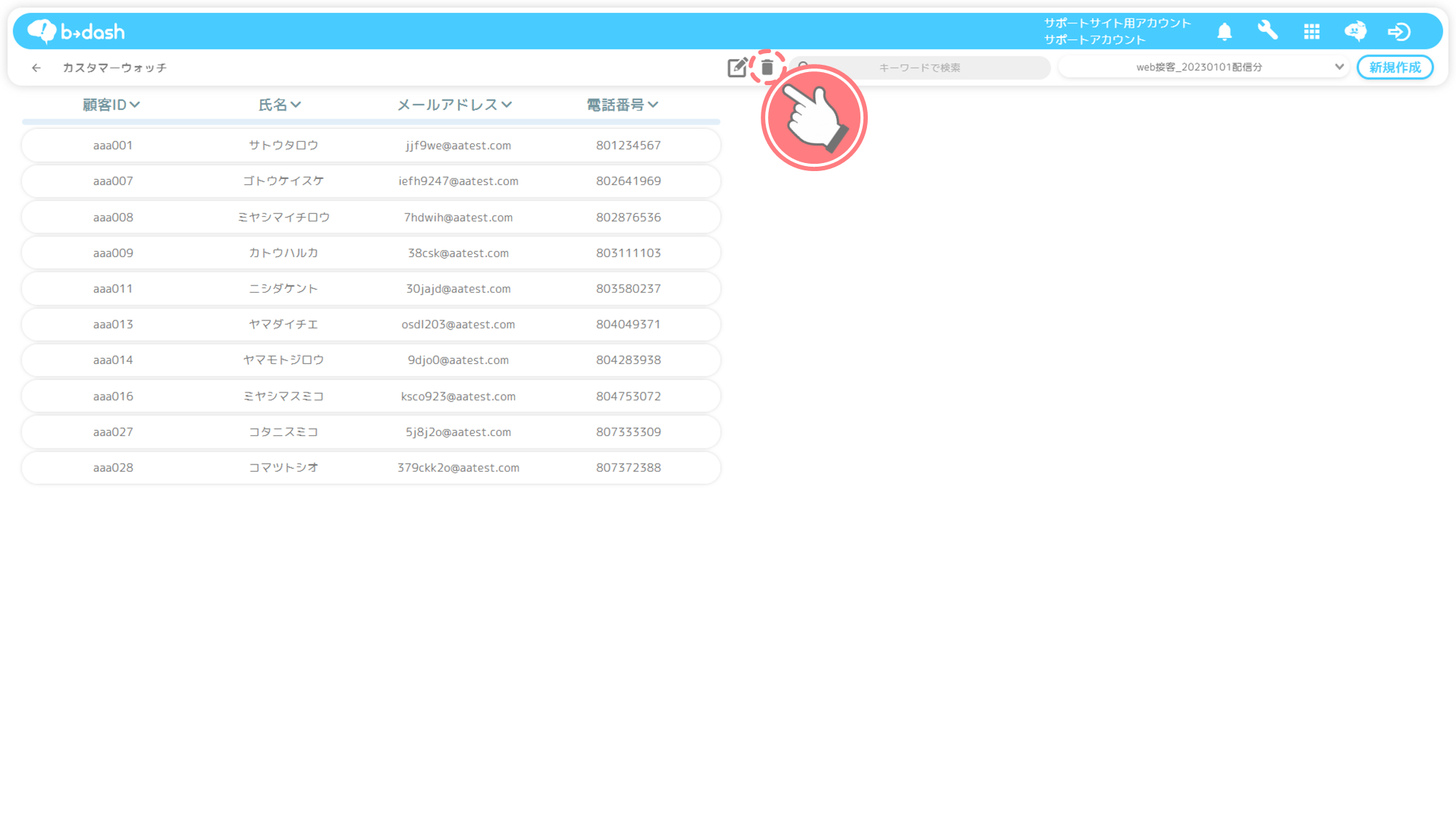Screen dimensions: 1456x819
Task: Click the chat support mascot icon
Action: pos(1355,31)
